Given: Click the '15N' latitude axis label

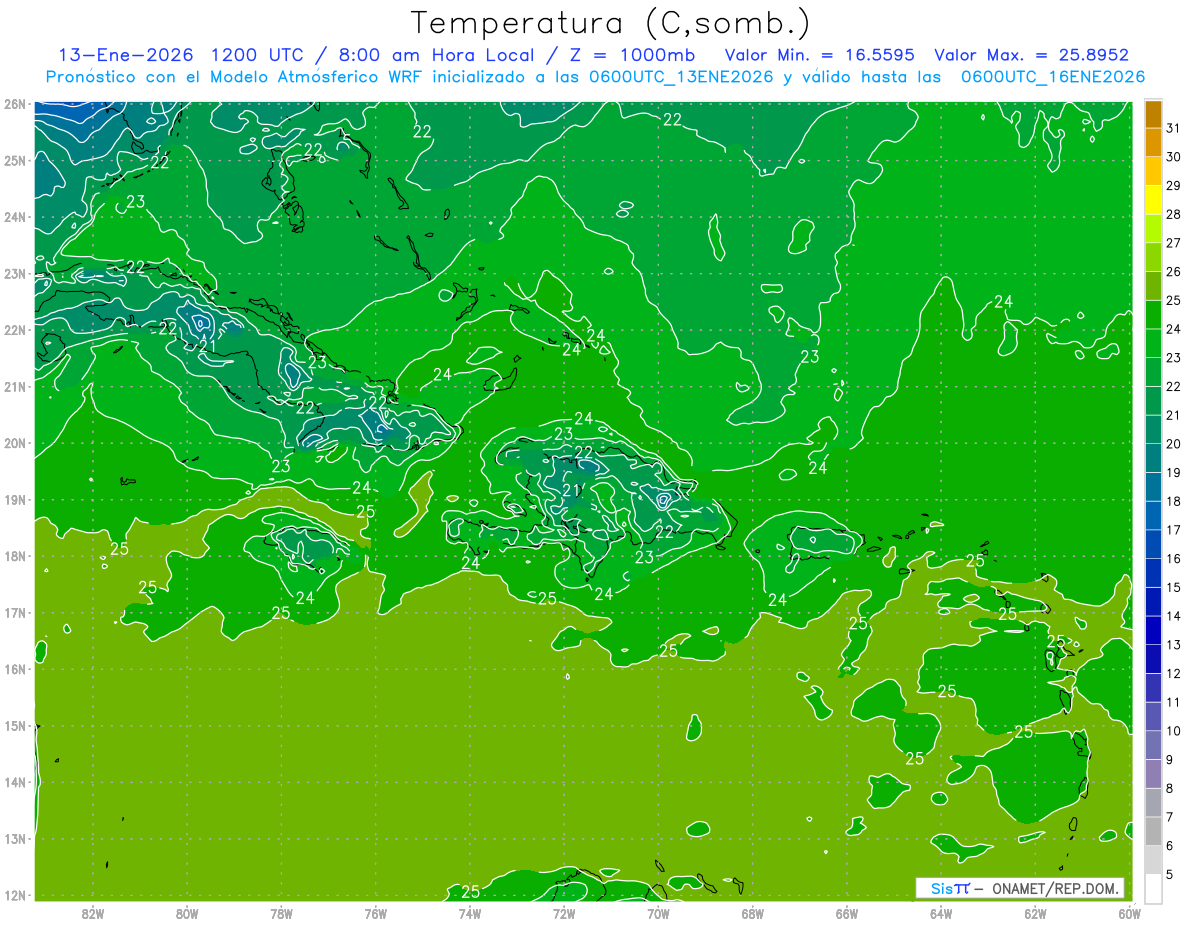Looking at the screenshot, I should tap(15, 726).
